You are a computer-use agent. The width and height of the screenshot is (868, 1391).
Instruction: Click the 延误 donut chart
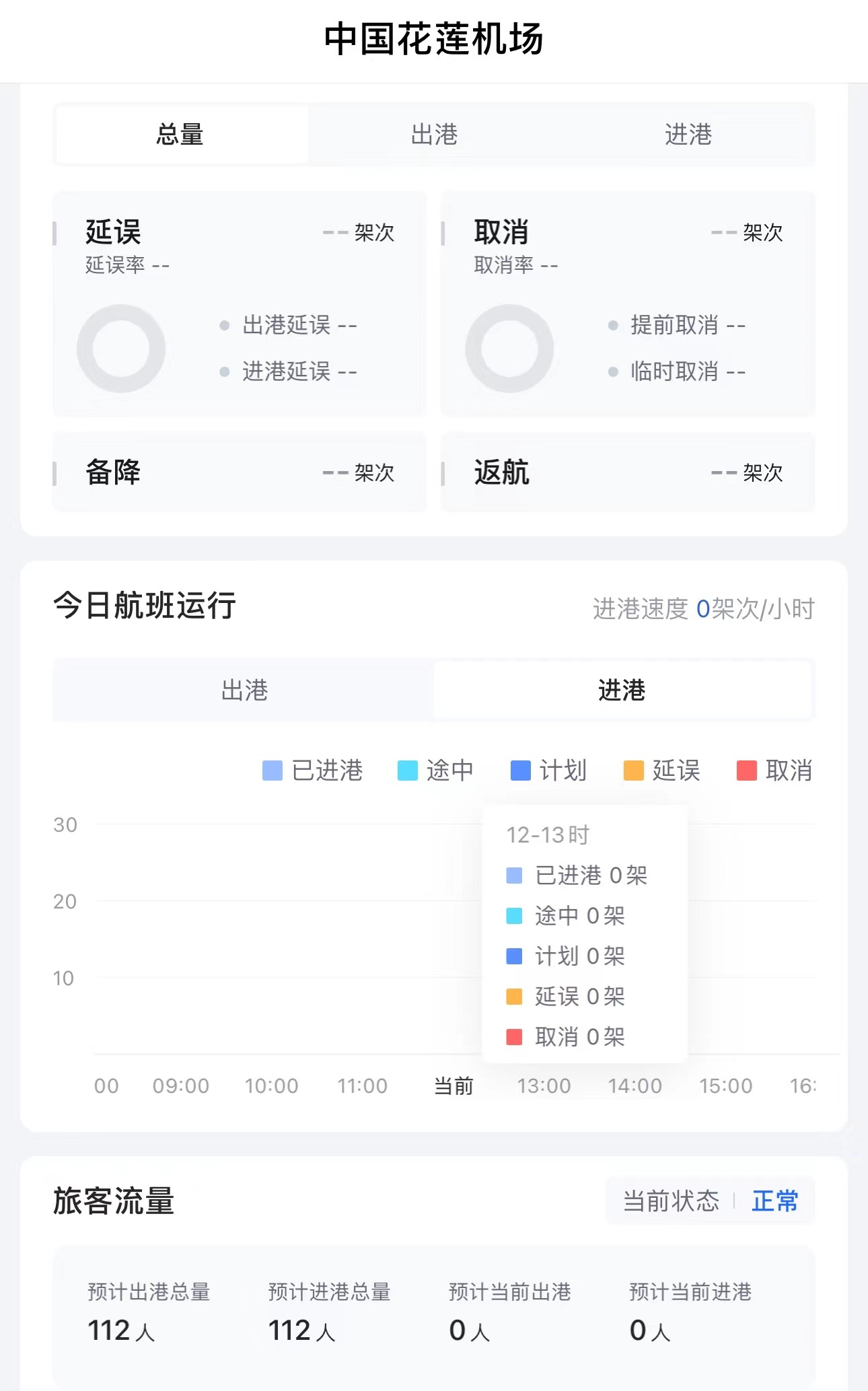[x=121, y=349]
